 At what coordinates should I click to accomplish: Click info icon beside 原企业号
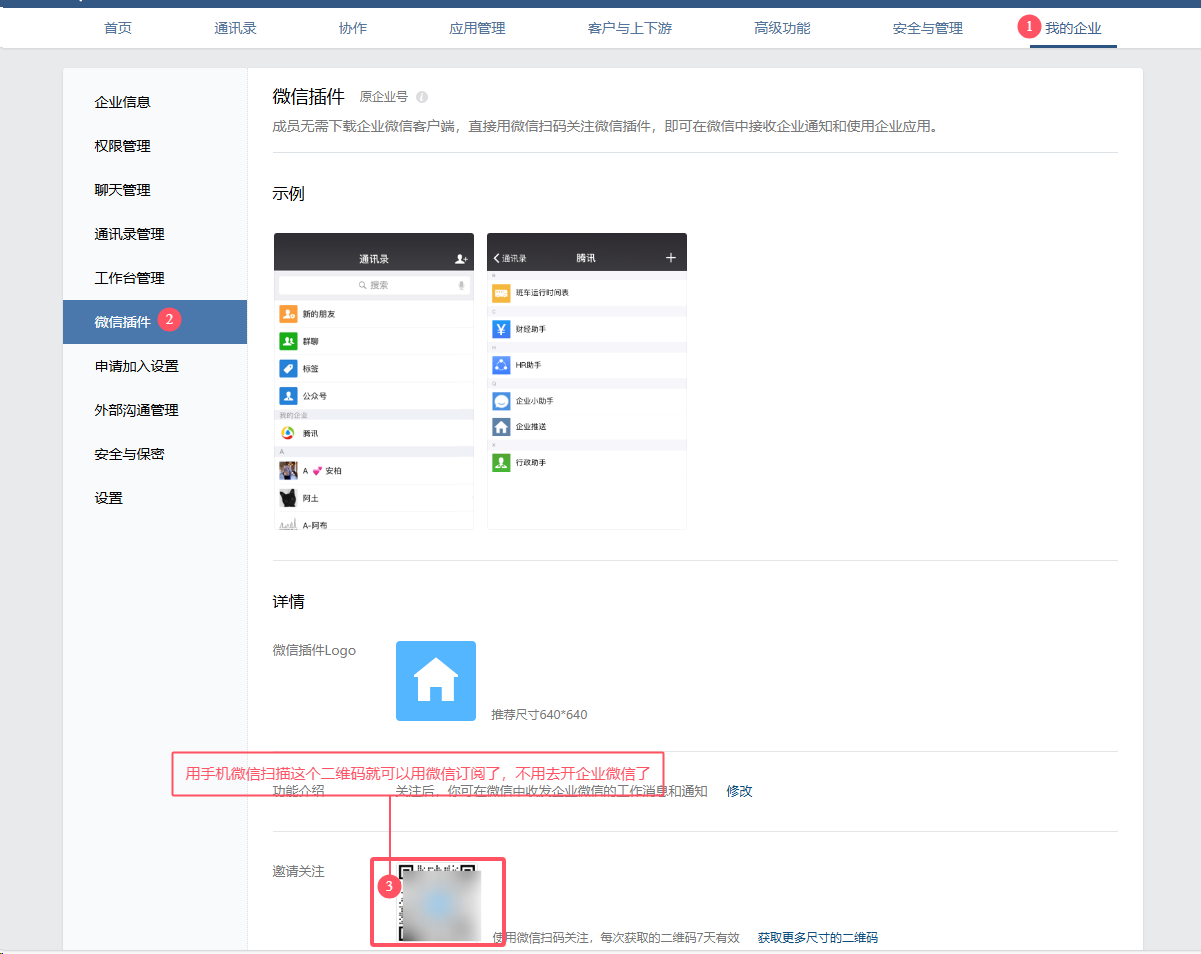422,97
